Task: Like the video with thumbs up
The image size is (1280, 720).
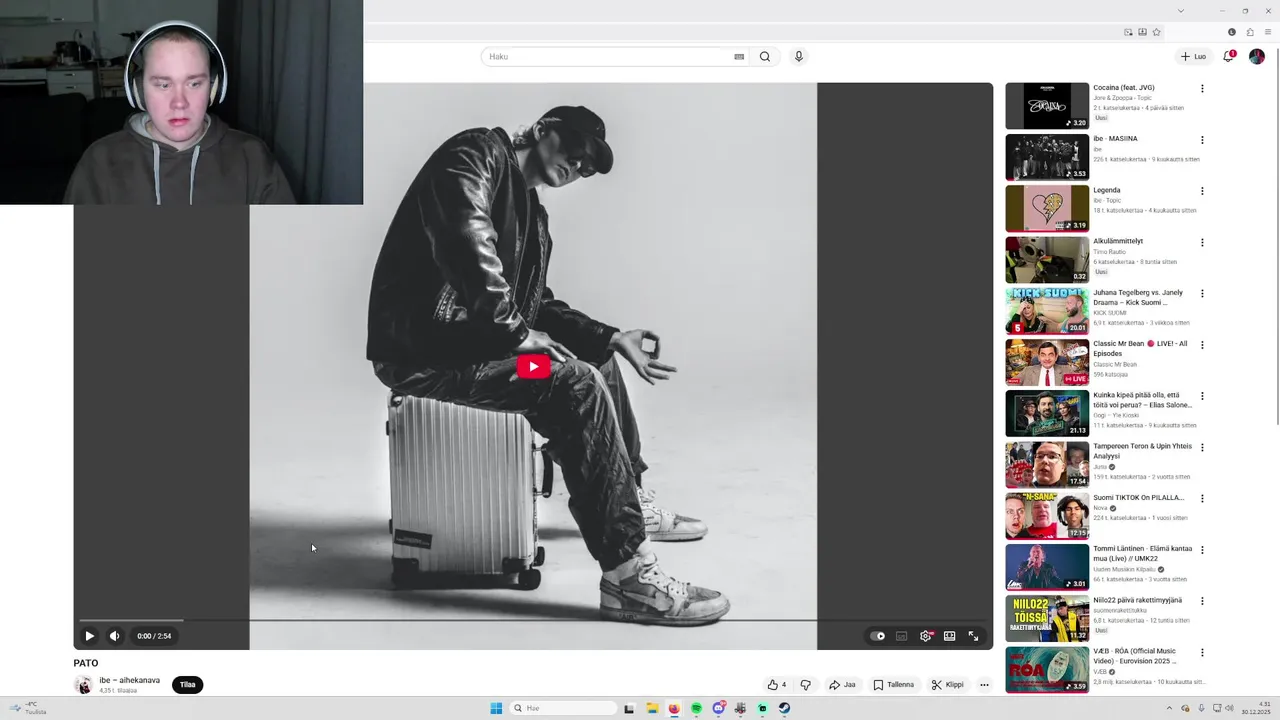Action: click(776, 685)
